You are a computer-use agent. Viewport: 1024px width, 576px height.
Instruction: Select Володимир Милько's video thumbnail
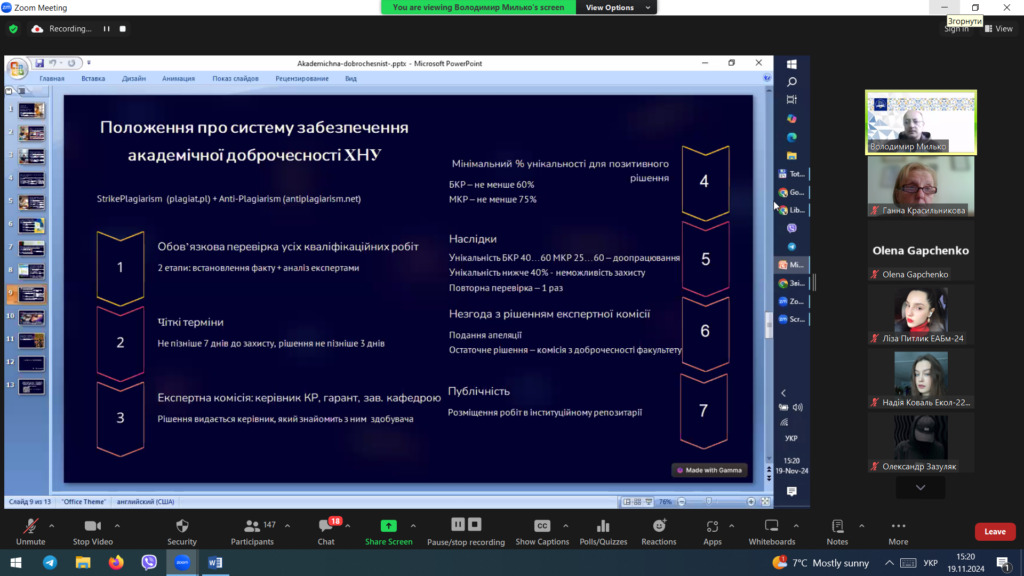click(920, 123)
